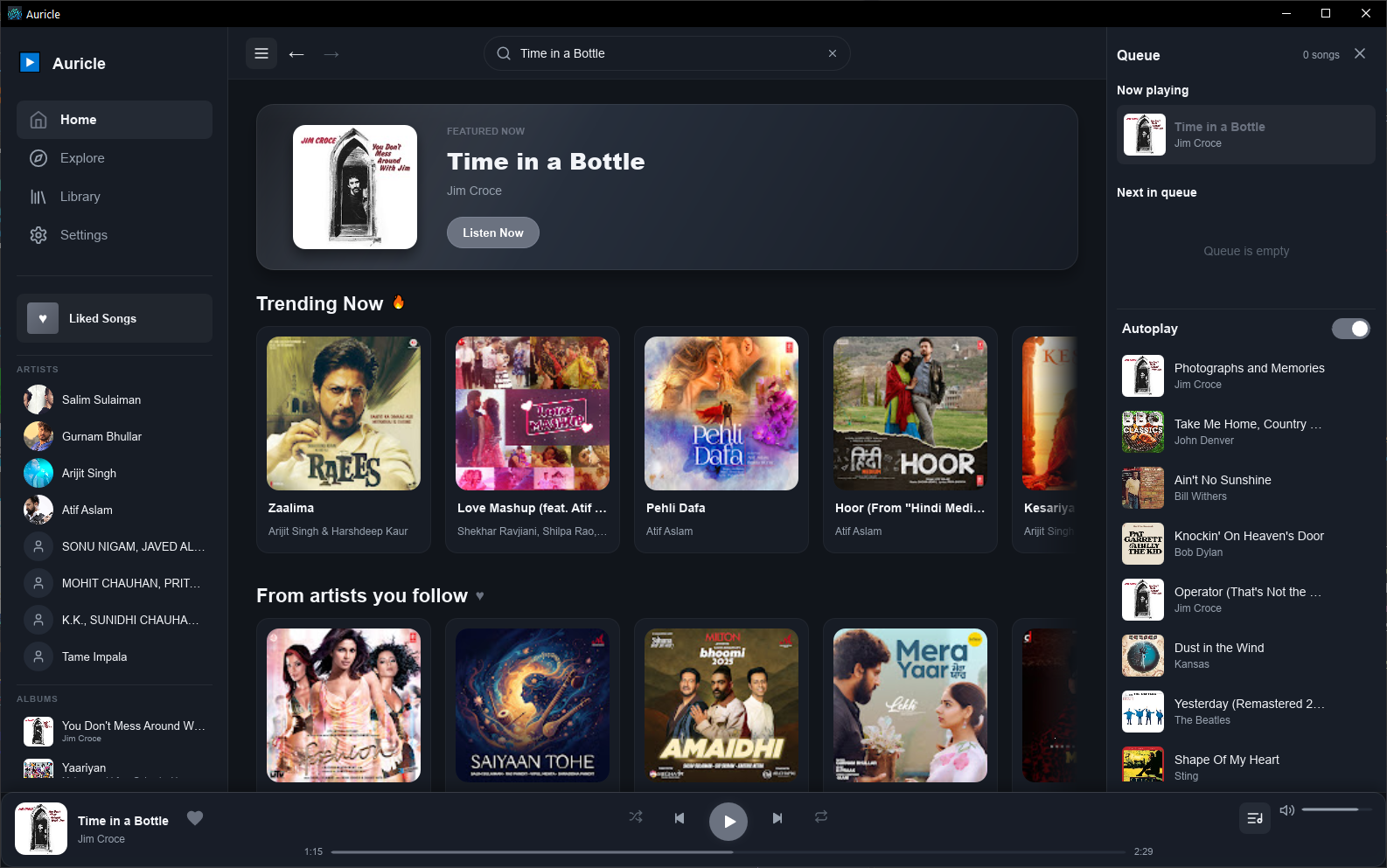Play Ain't No Sunshine from autoplay
The height and width of the screenshot is (868, 1387).
tap(1246, 488)
